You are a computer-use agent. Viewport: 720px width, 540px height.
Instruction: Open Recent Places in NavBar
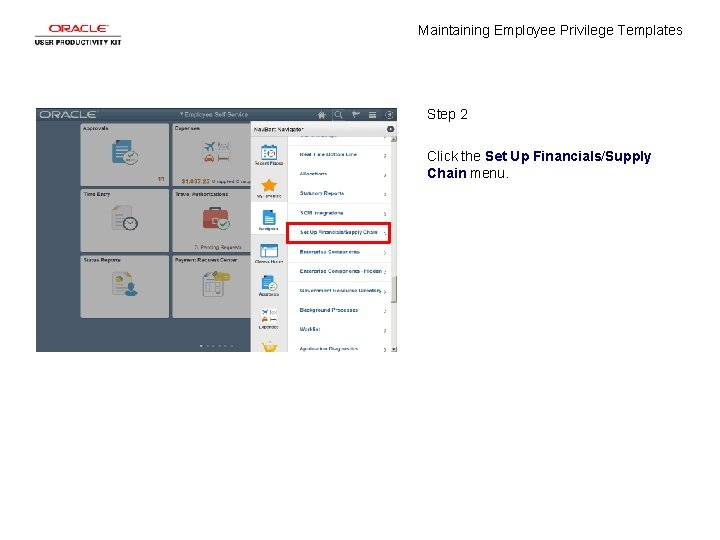[269, 155]
